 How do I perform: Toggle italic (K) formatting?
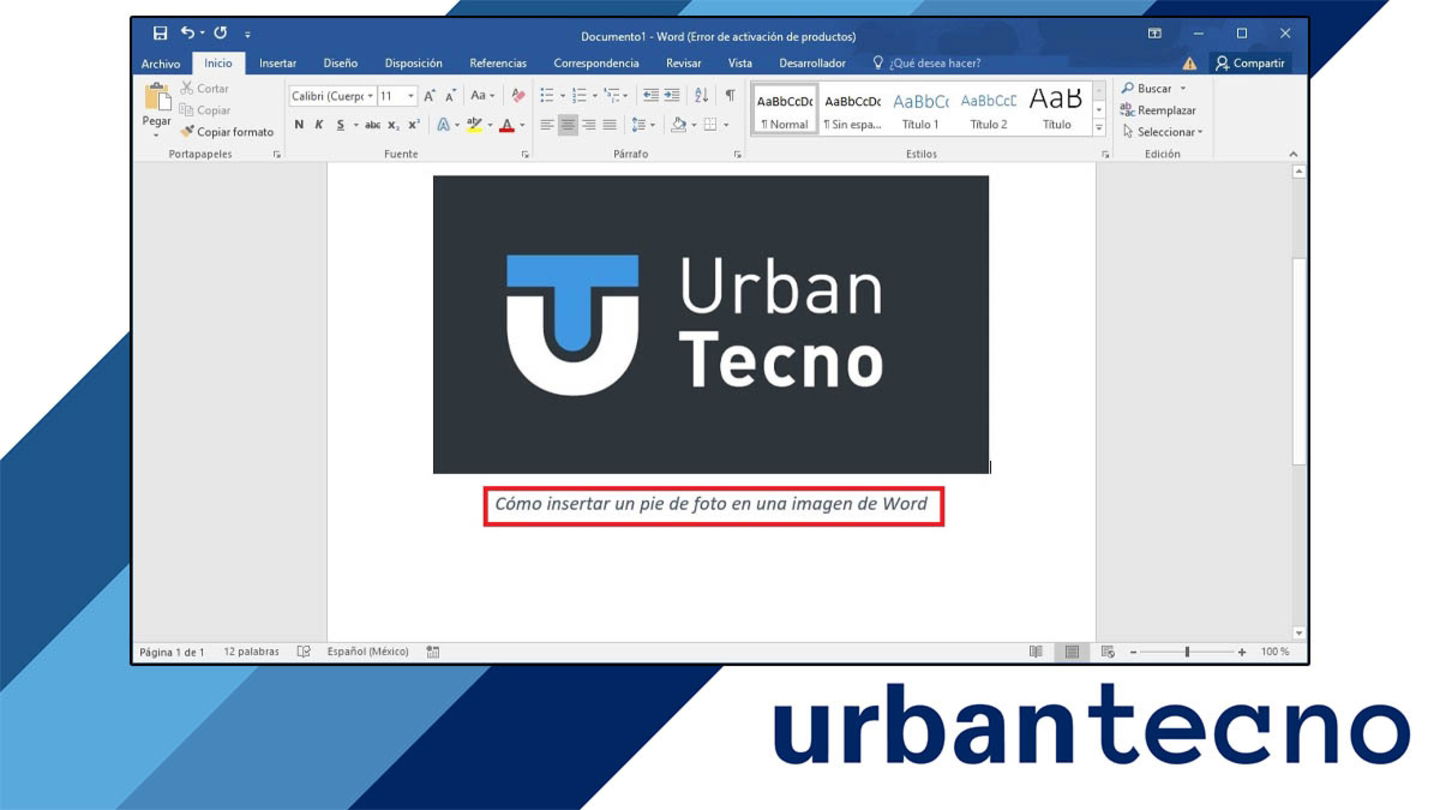(x=319, y=125)
